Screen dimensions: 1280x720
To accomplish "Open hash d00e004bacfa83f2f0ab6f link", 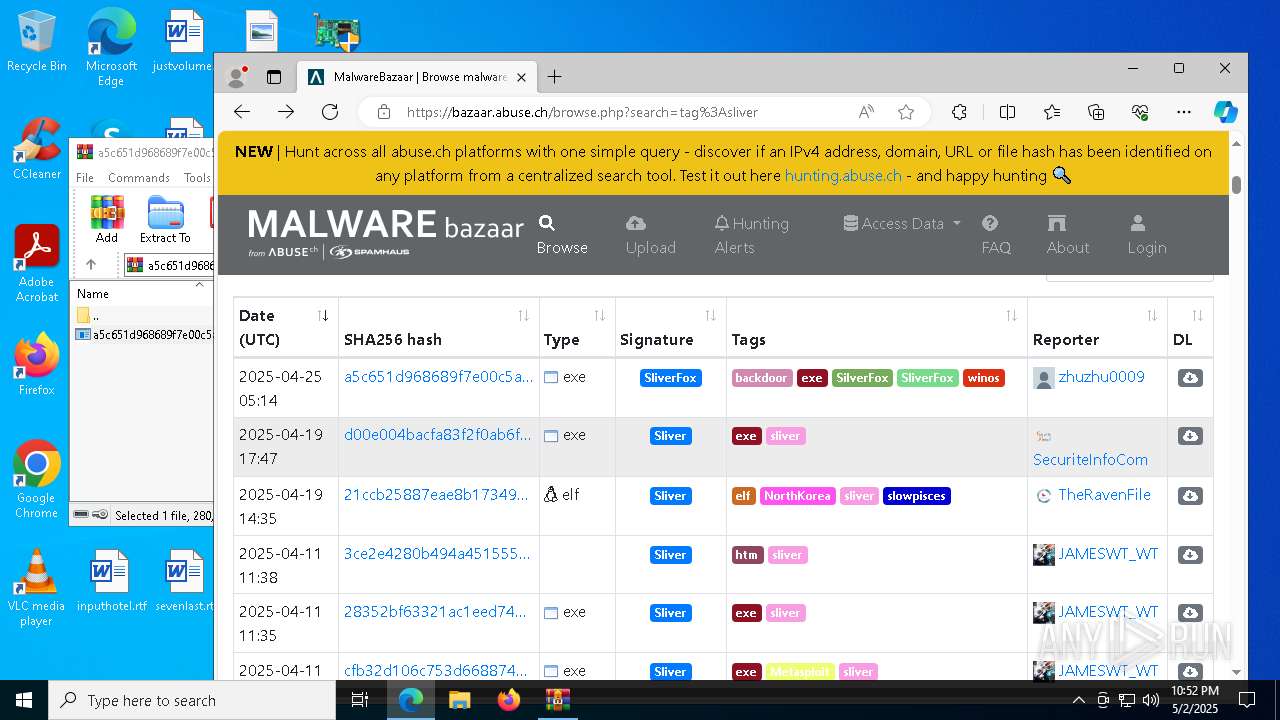I will [437, 435].
